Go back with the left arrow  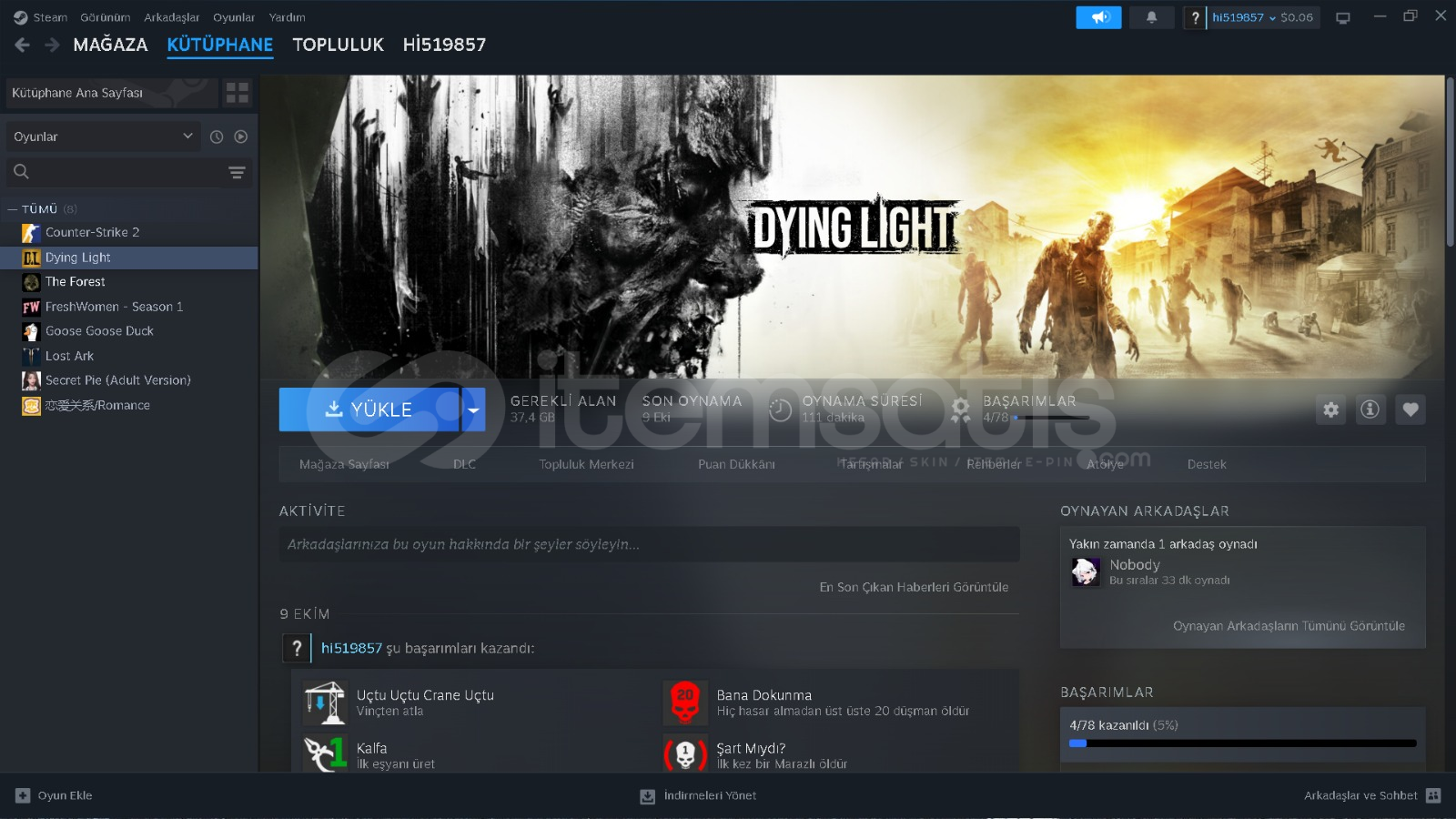(23, 45)
